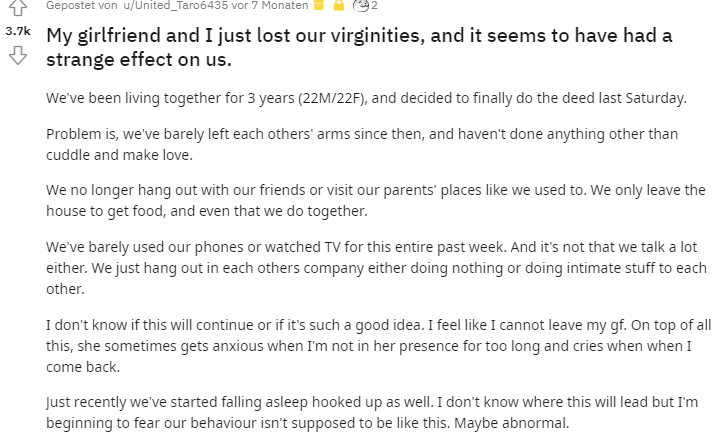This screenshot has width=721, height=448.
Task: Downvote the post with the down arrow
Action: [x=18, y=55]
